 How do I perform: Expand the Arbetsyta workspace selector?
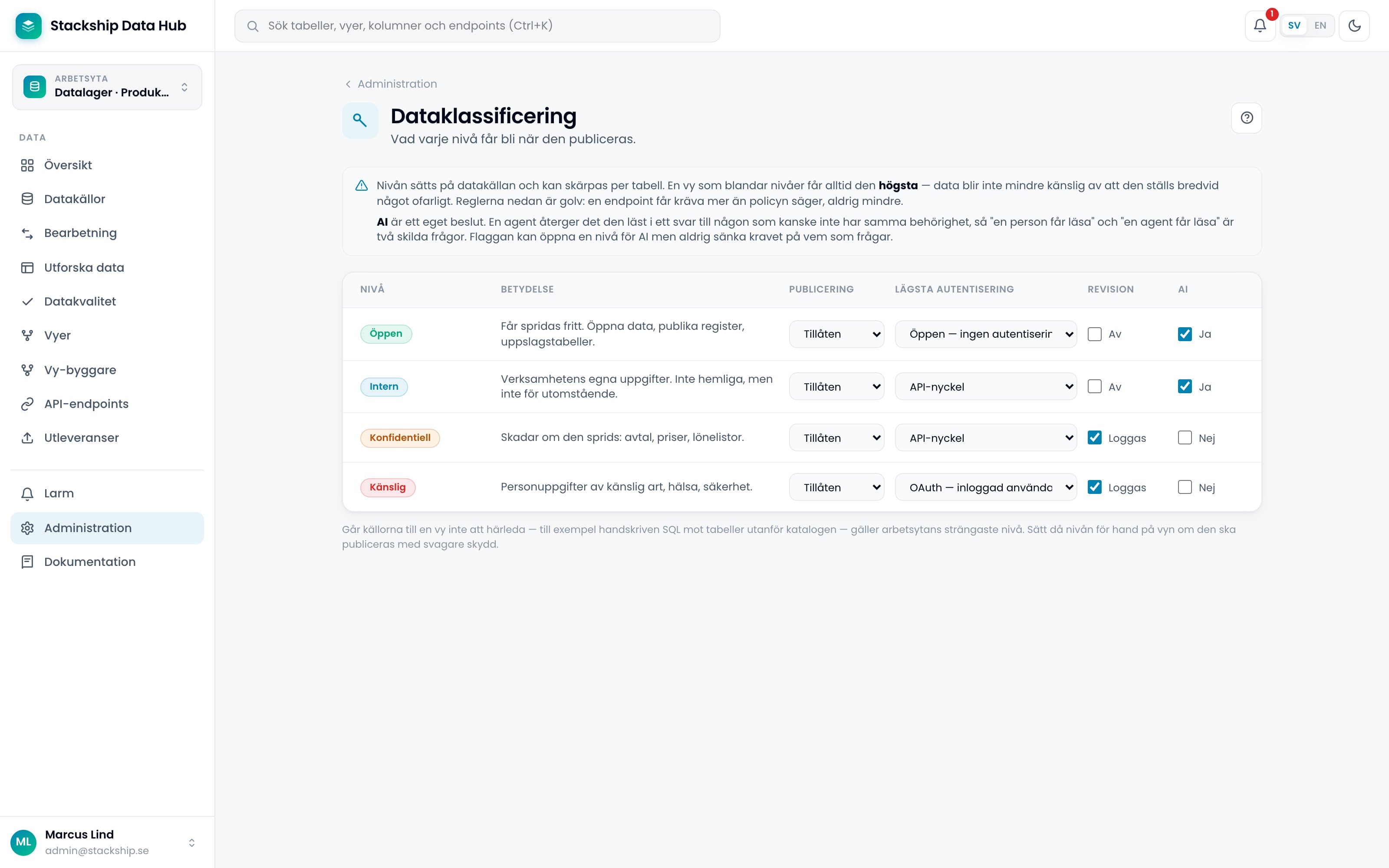click(x=107, y=87)
